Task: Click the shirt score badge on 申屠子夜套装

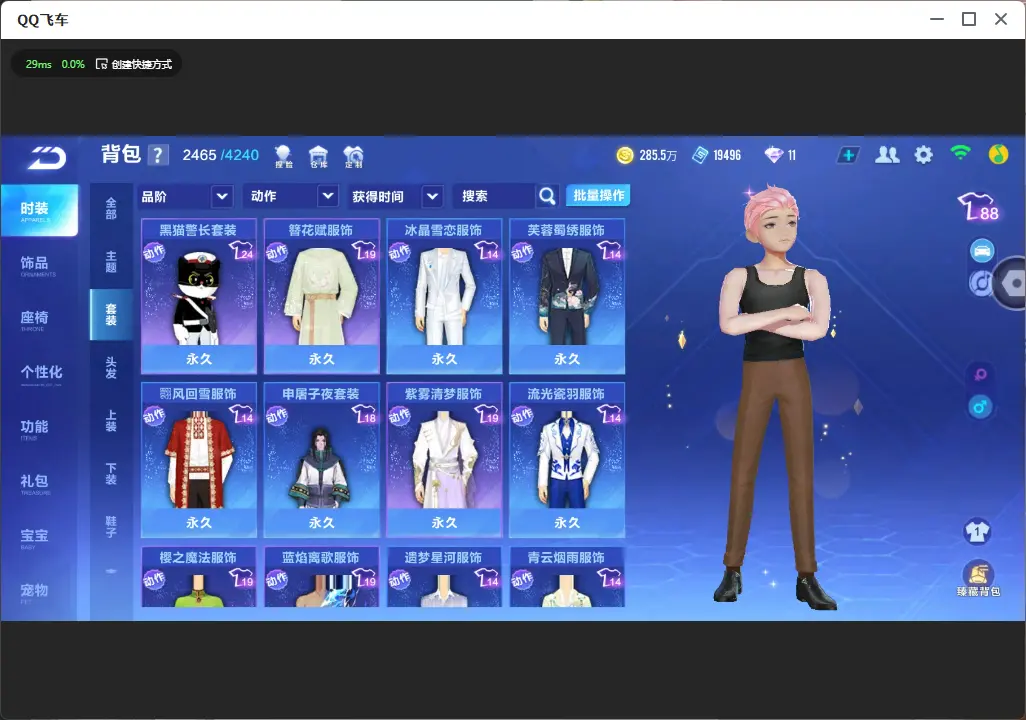Action: pos(364,414)
